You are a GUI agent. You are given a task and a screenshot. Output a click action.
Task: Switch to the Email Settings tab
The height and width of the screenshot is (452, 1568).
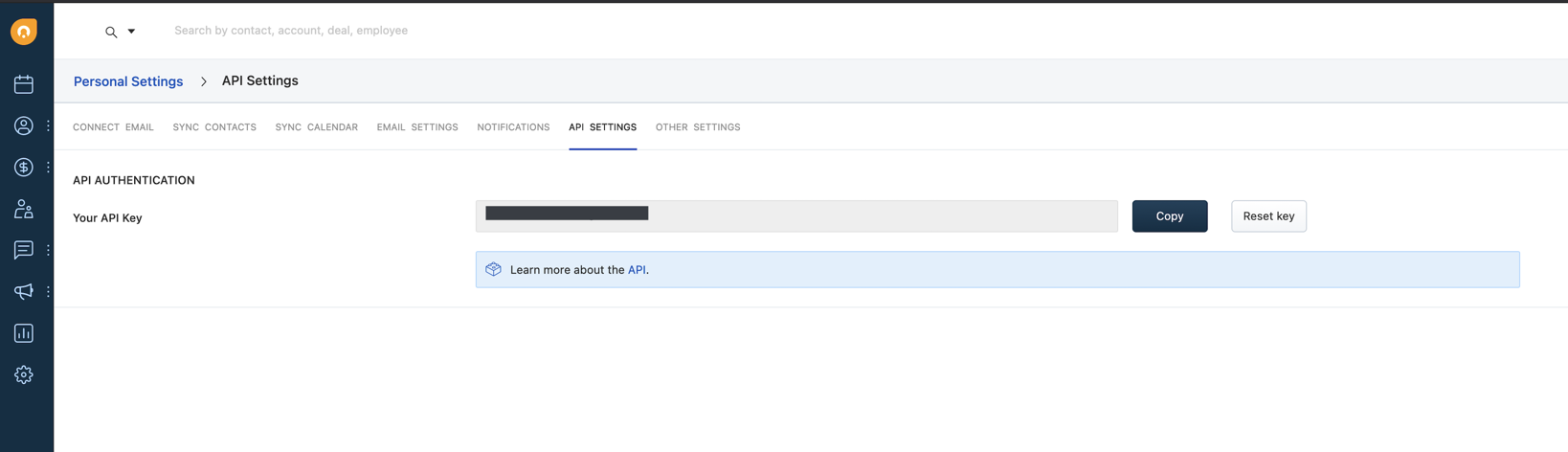417,127
